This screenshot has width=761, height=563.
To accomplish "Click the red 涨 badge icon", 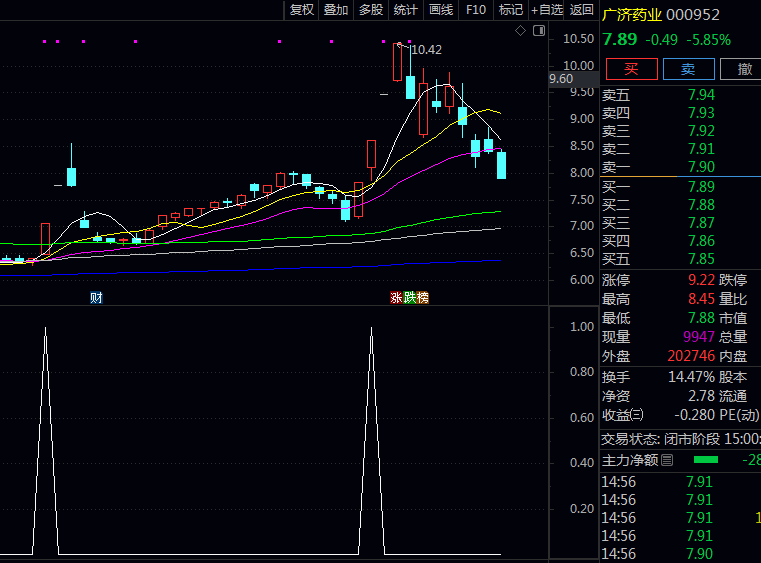I will click(396, 298).
